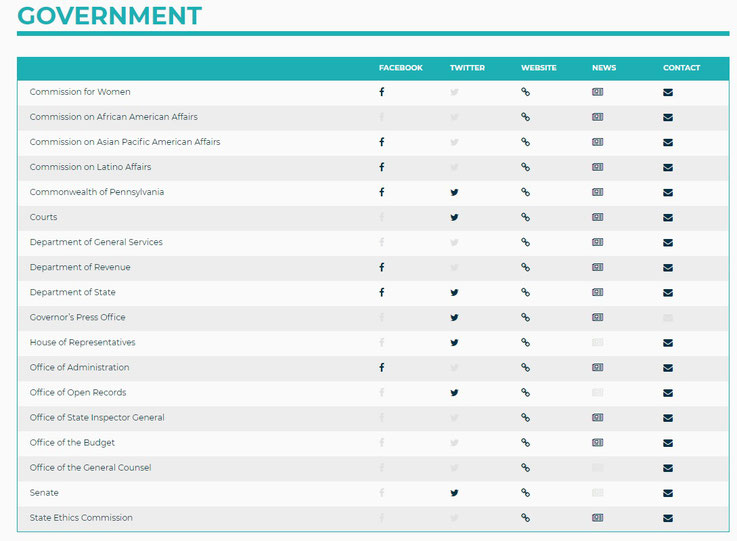Click House of Representatives contact envelope
The width and height of the screenshot is (737, 541).
tap(668, 343)
